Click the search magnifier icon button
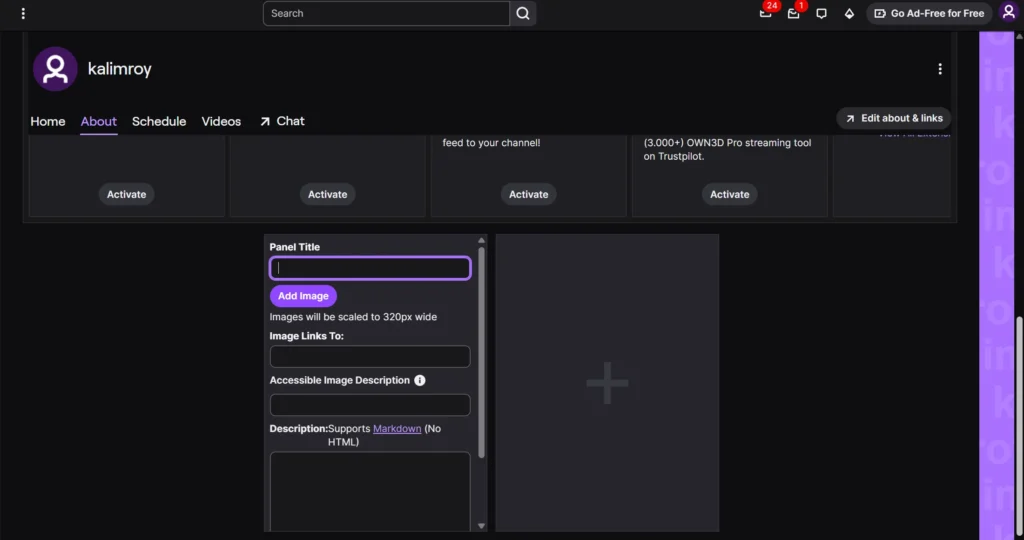Screen dimensions: 1024x540 pos(523,13)
